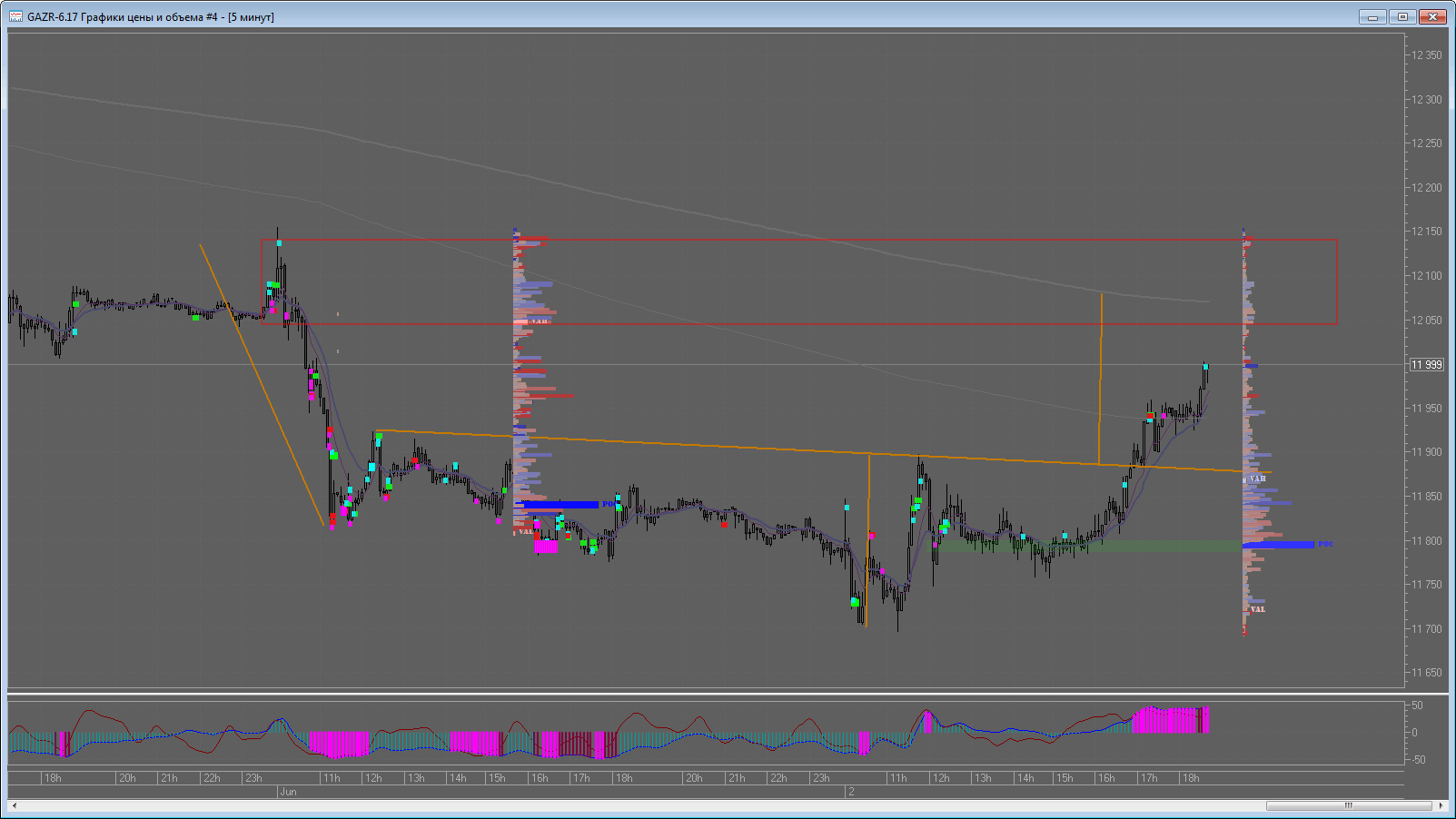Viewport: 1456px width, 819px height.
Task: Click the '12 250' price axis label
Action: (1426, 143)
